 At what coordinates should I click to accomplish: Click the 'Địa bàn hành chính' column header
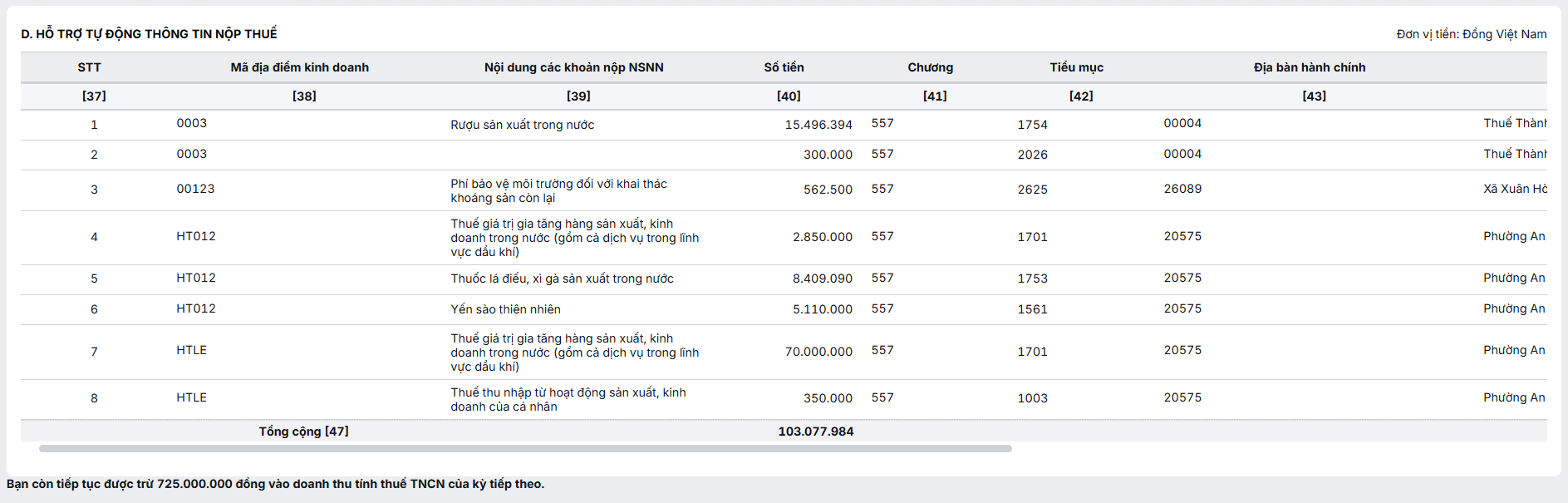coord(1310,67)
